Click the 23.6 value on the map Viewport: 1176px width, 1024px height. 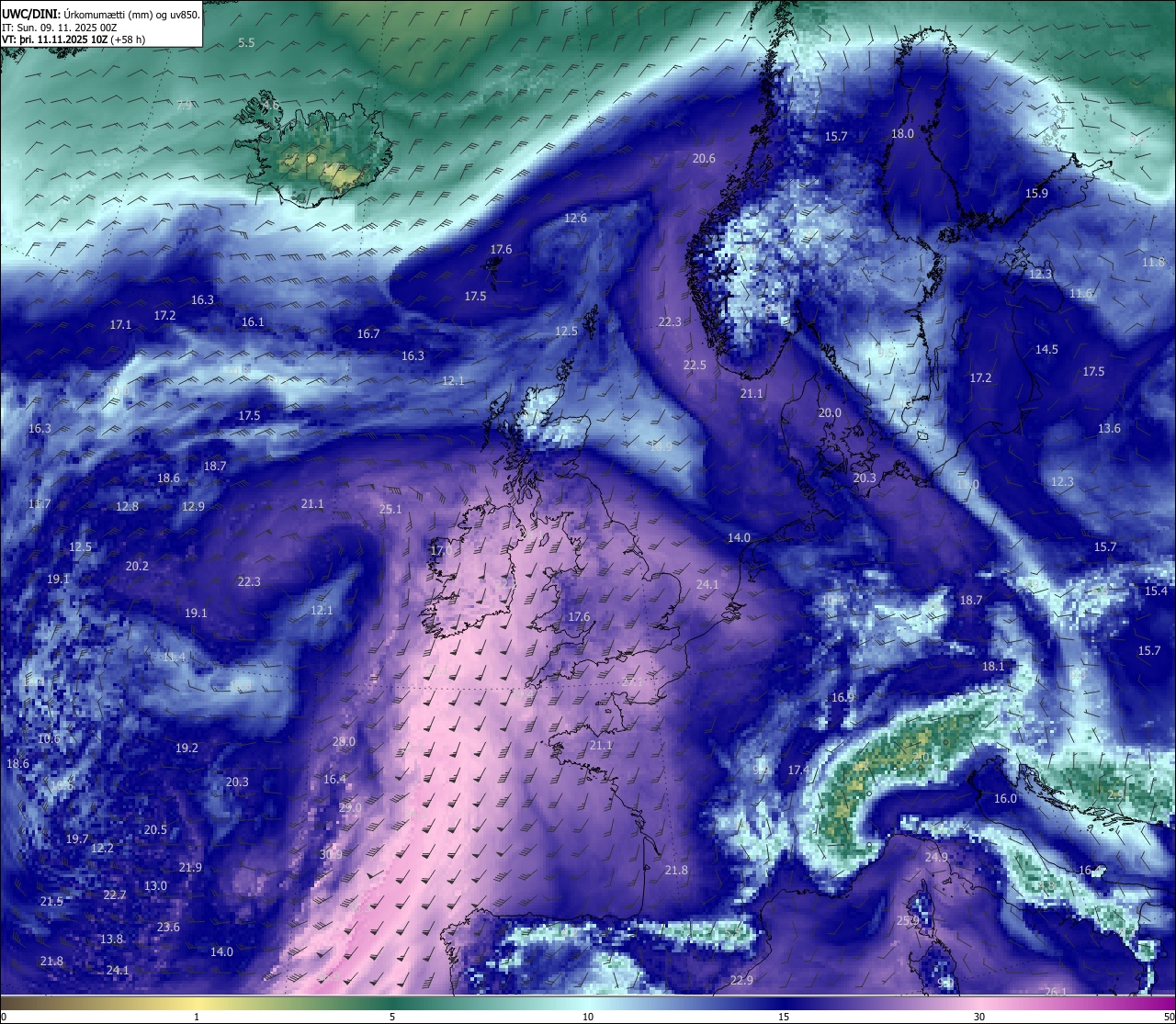[168, 928]
